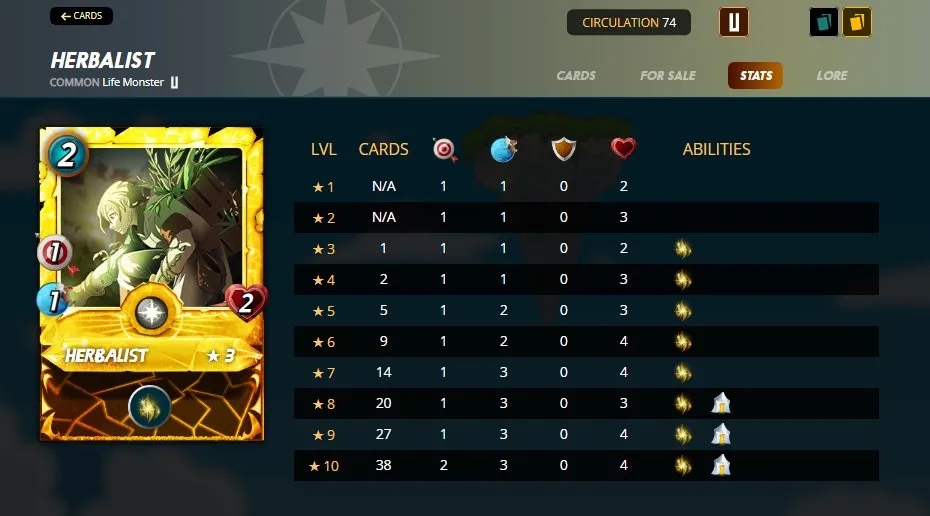Go back using the Cards button
The image size is (930, 516).
click(x=81, y=16)
